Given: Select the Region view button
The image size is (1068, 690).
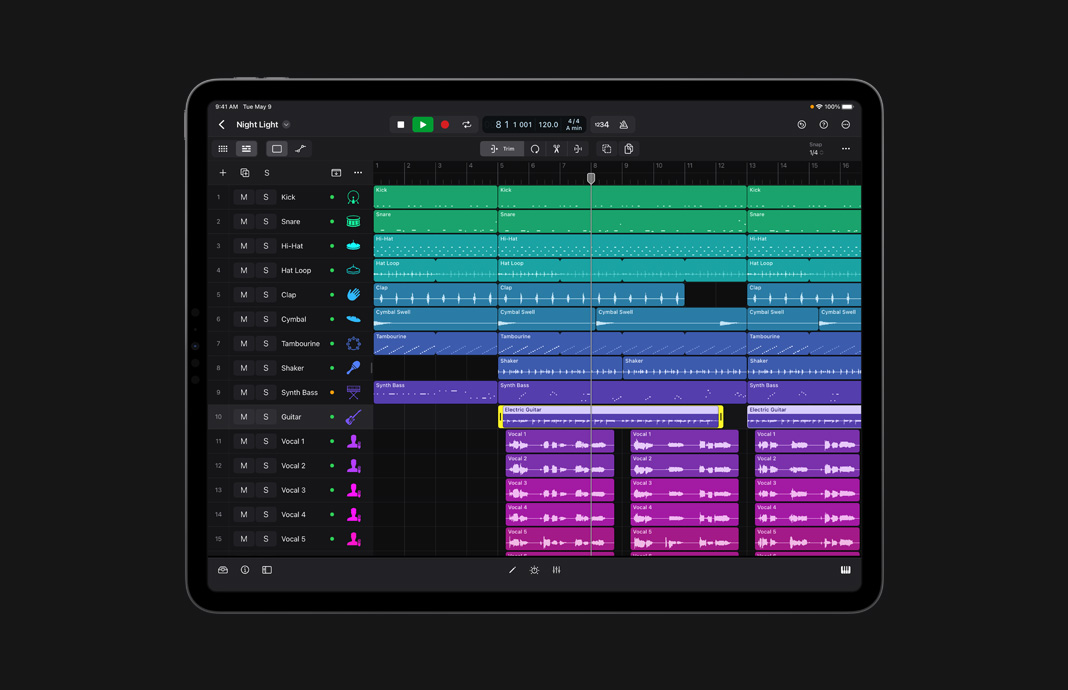Looking at the screenshot, I should pyautogui.click(x=277, y=149).
